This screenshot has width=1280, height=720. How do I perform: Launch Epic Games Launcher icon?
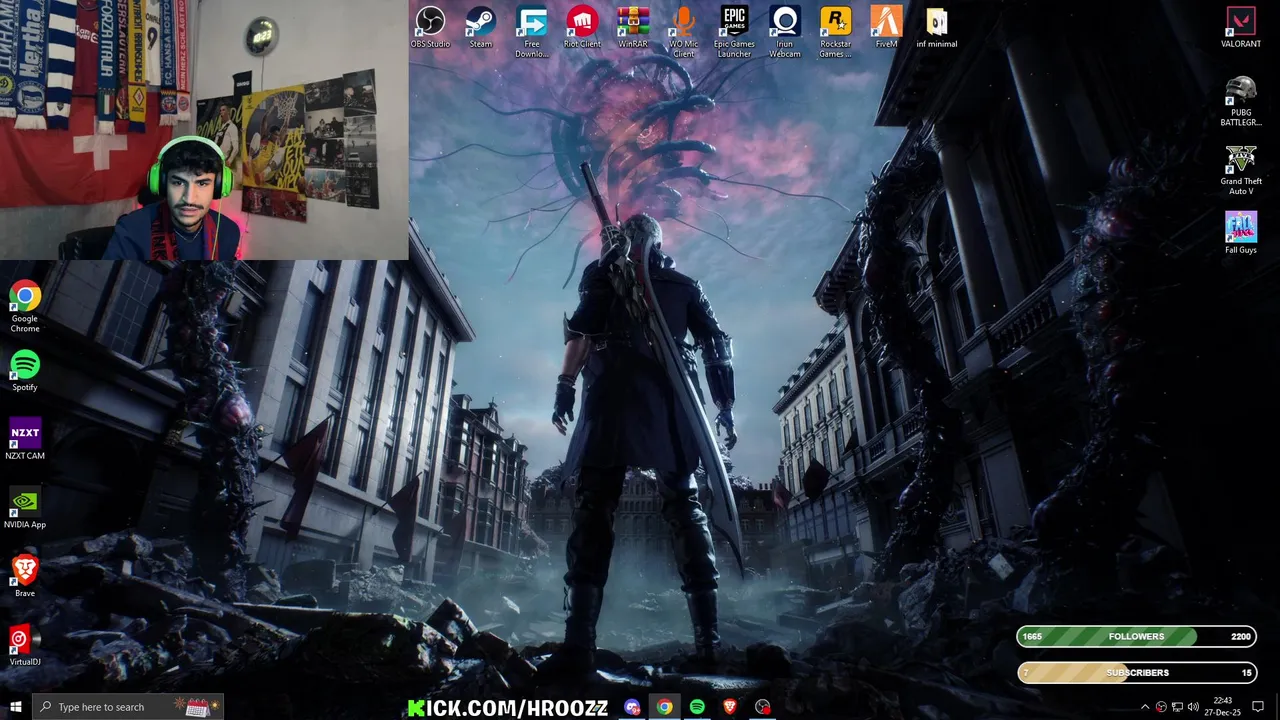(x=734, y=32)
